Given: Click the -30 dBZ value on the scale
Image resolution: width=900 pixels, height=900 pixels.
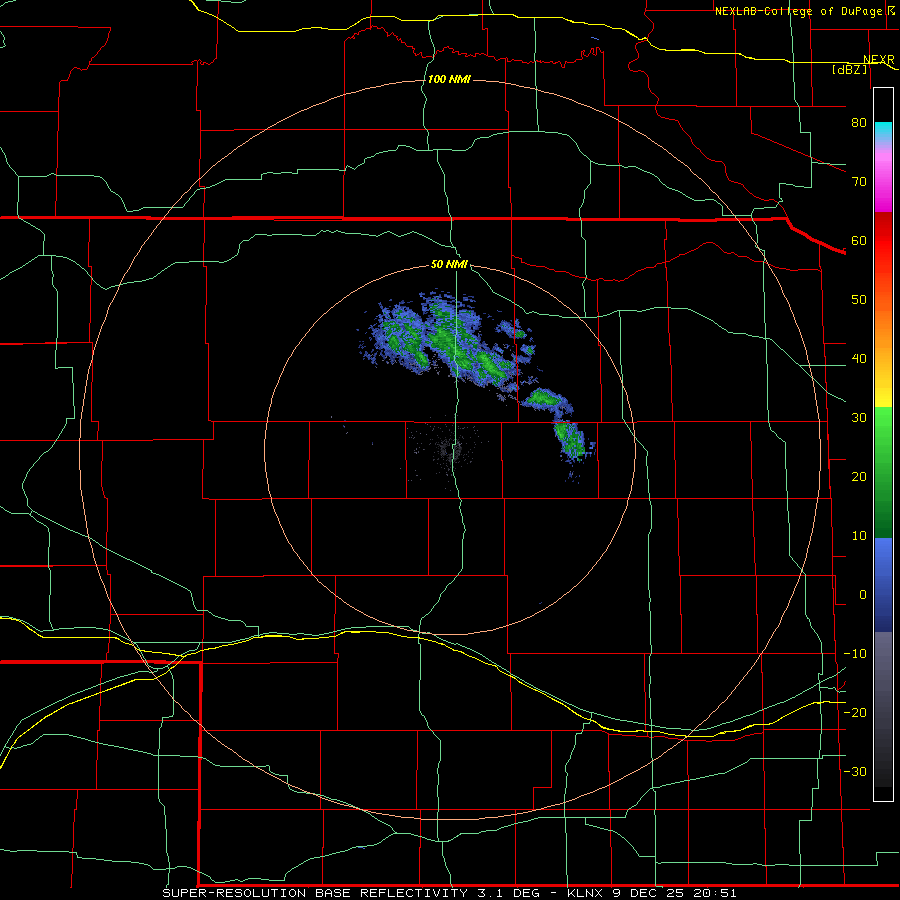Looking at the screenshot, I should point(855,772).
